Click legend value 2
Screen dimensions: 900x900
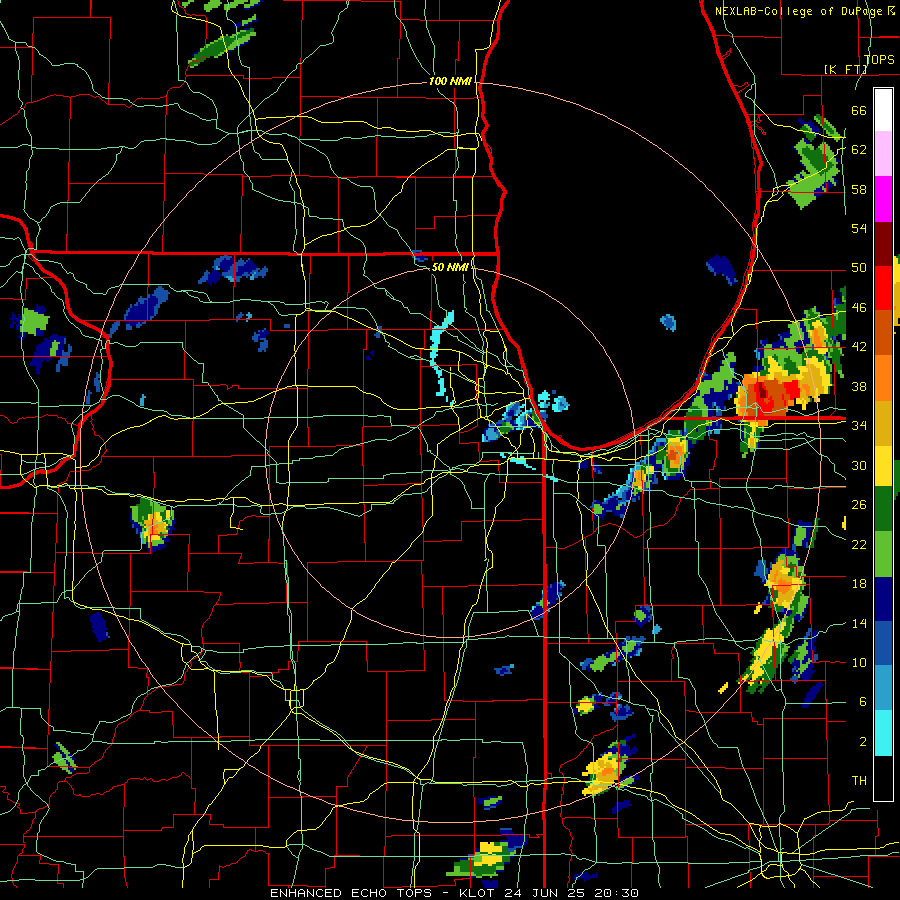pos(863,742)
